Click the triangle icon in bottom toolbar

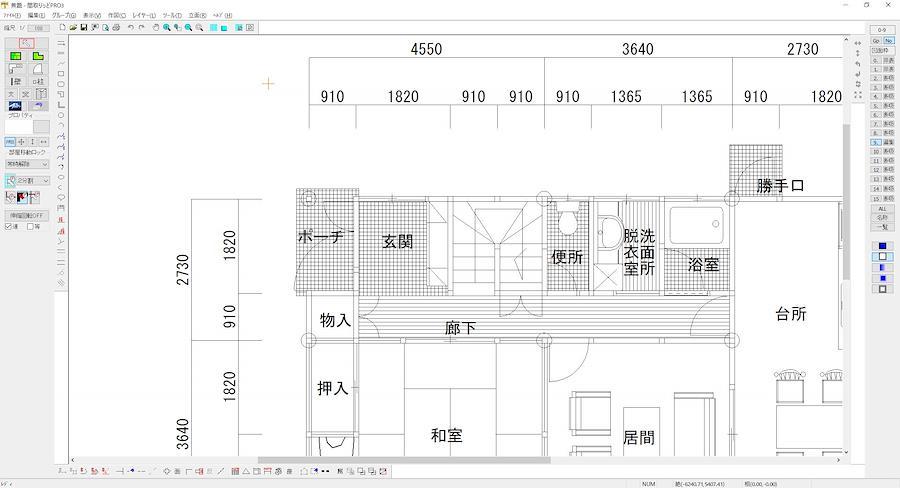[x=246, y=471]
